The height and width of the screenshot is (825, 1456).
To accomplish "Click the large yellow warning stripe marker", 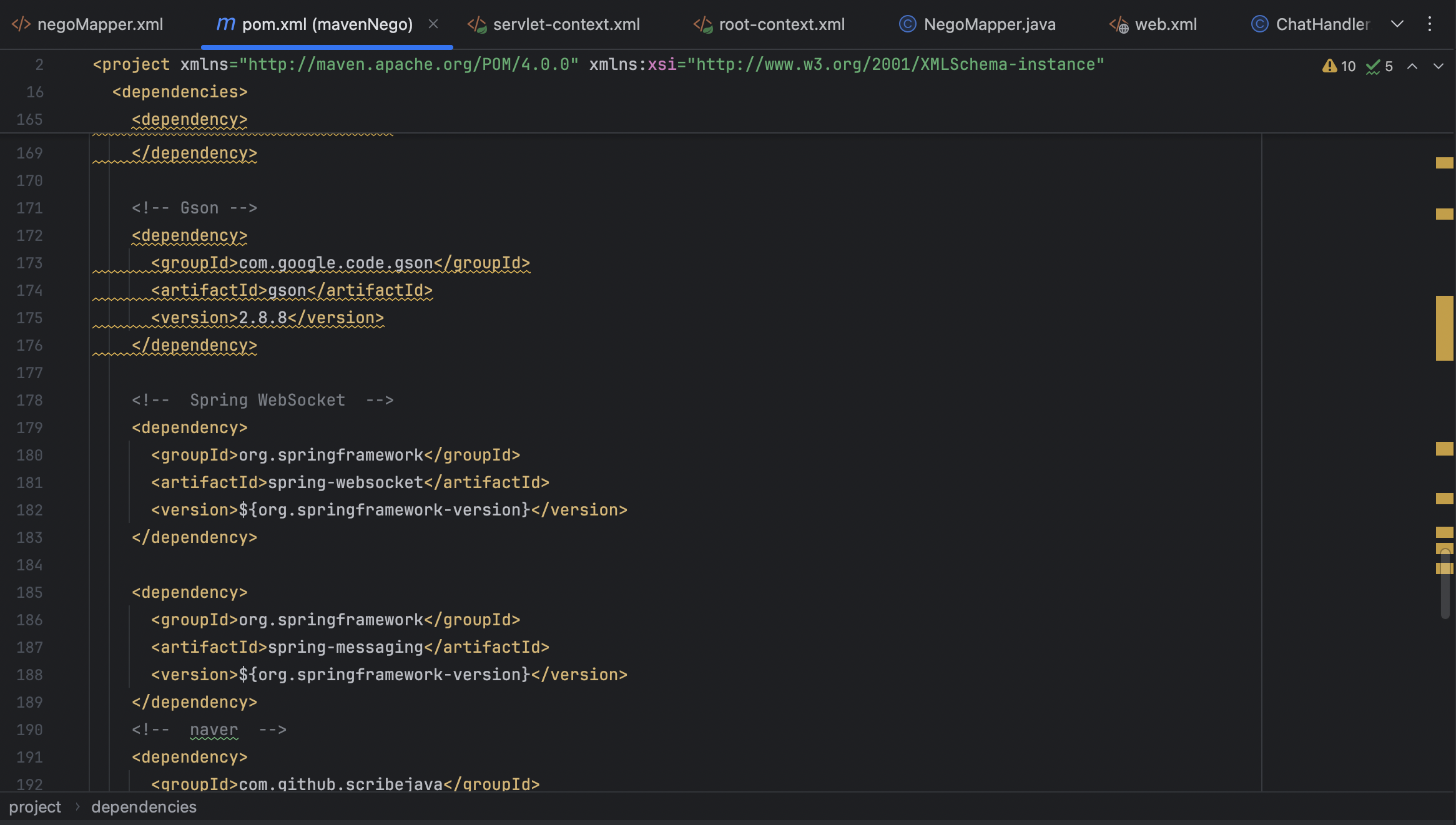I will 1445,328.
